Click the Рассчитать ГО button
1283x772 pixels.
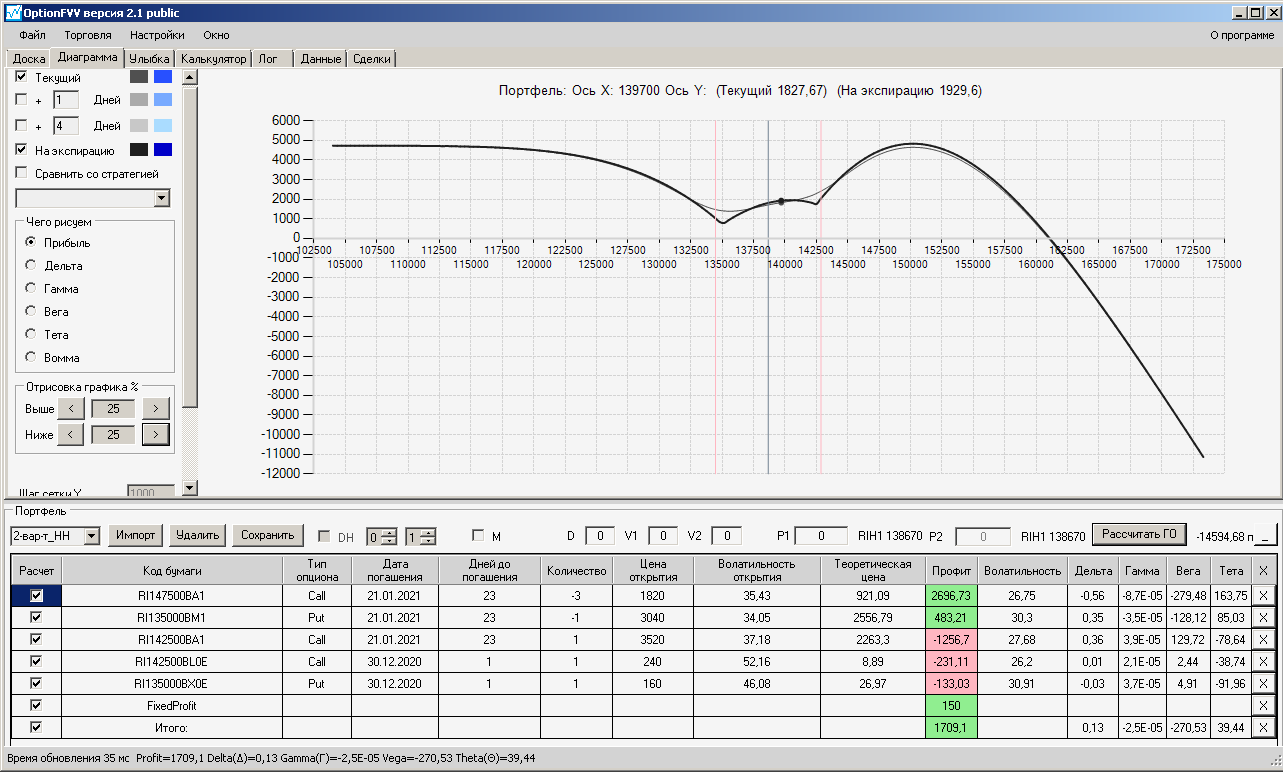(x=1139, y=535)
